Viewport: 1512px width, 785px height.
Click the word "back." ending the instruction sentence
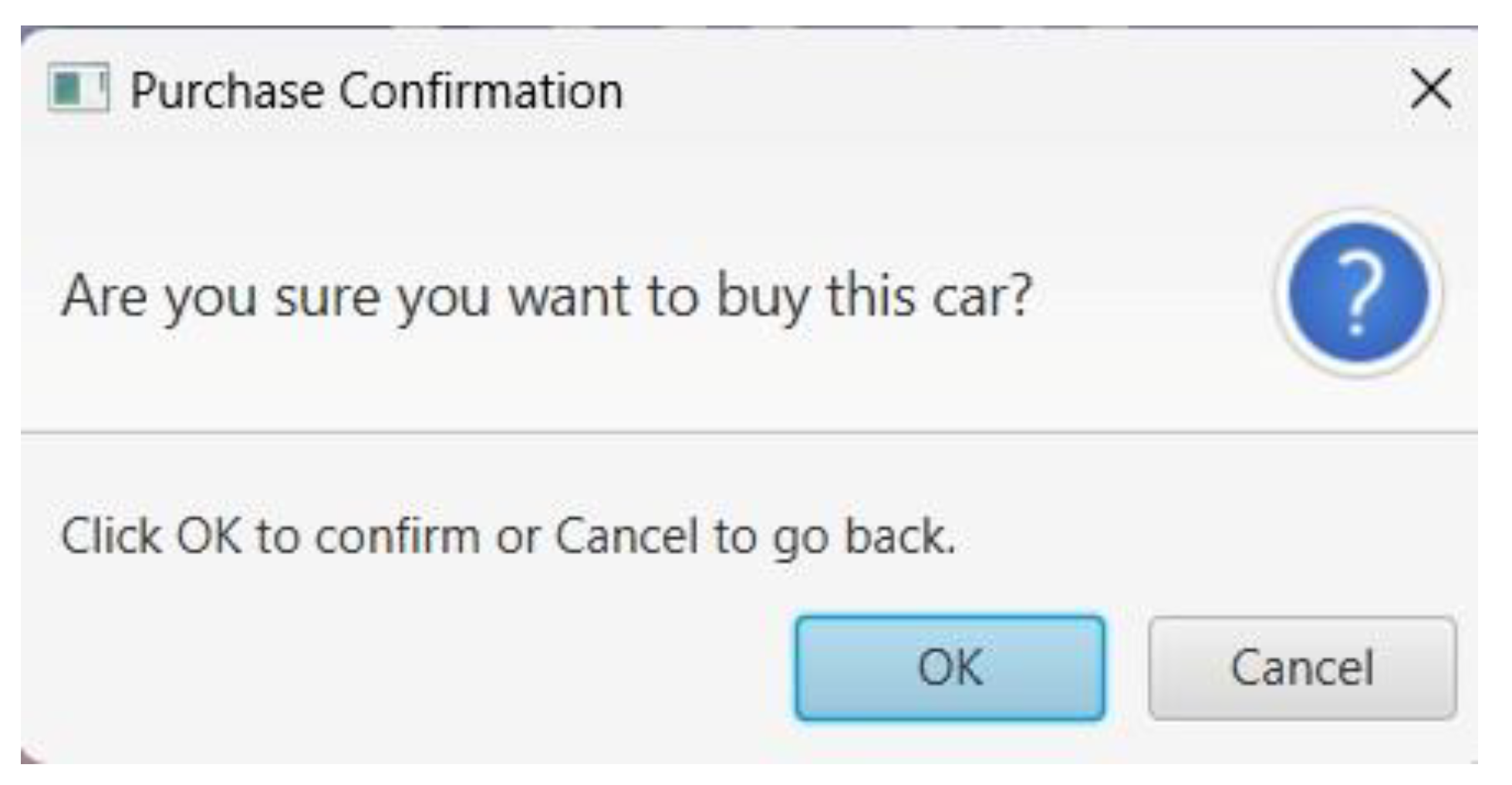coord(899,536)
